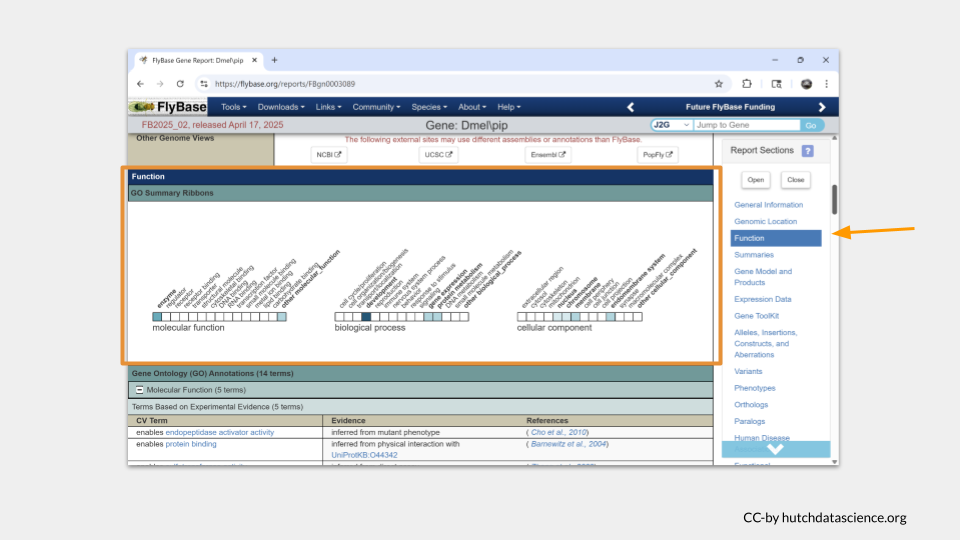Click the browser back arrow
The height and width of the screenshot is (540, 960).
point(140,84)
